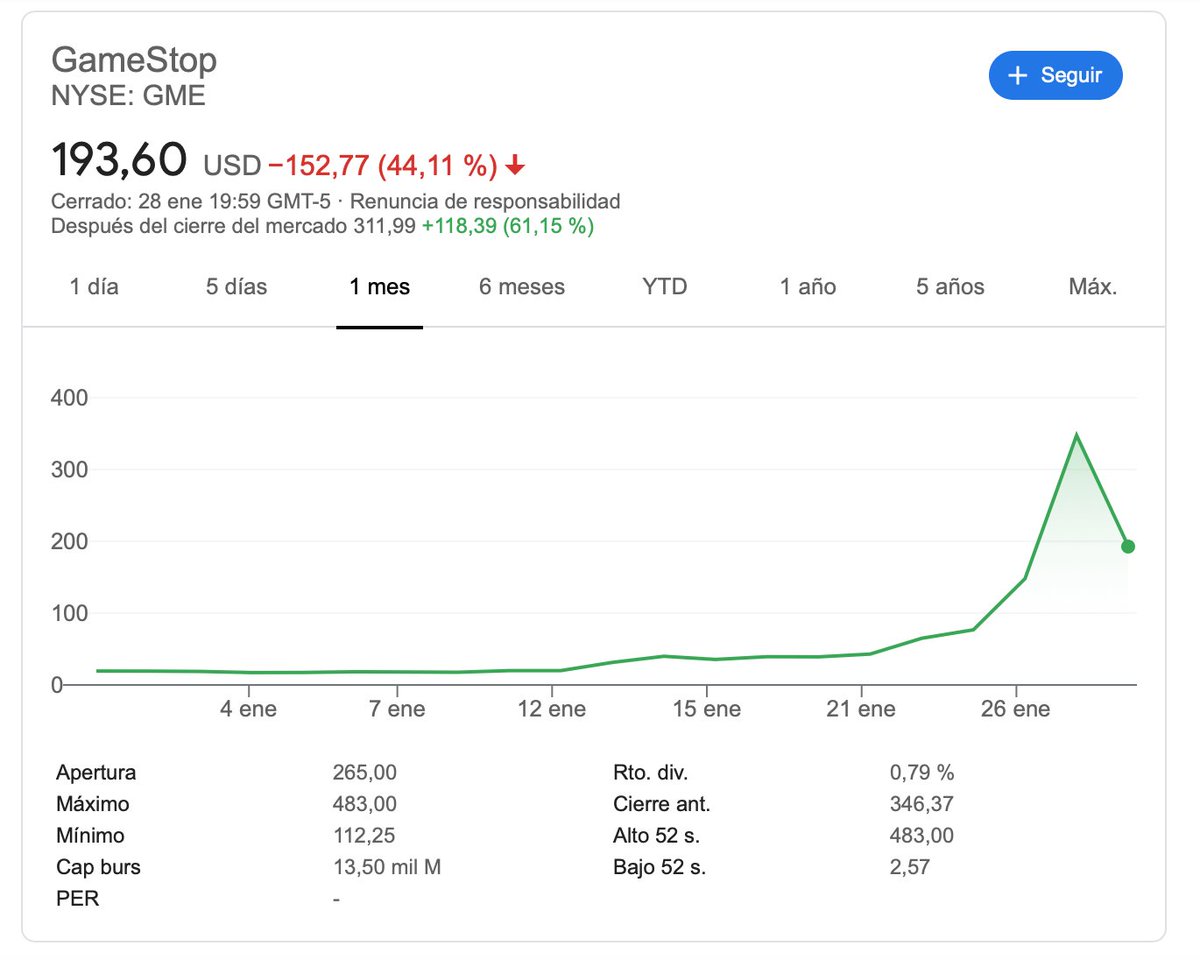Viewport: 1200px width, 960px height.
Task: Click the plus icon in the Seguir button
Action: (1017, 75)
